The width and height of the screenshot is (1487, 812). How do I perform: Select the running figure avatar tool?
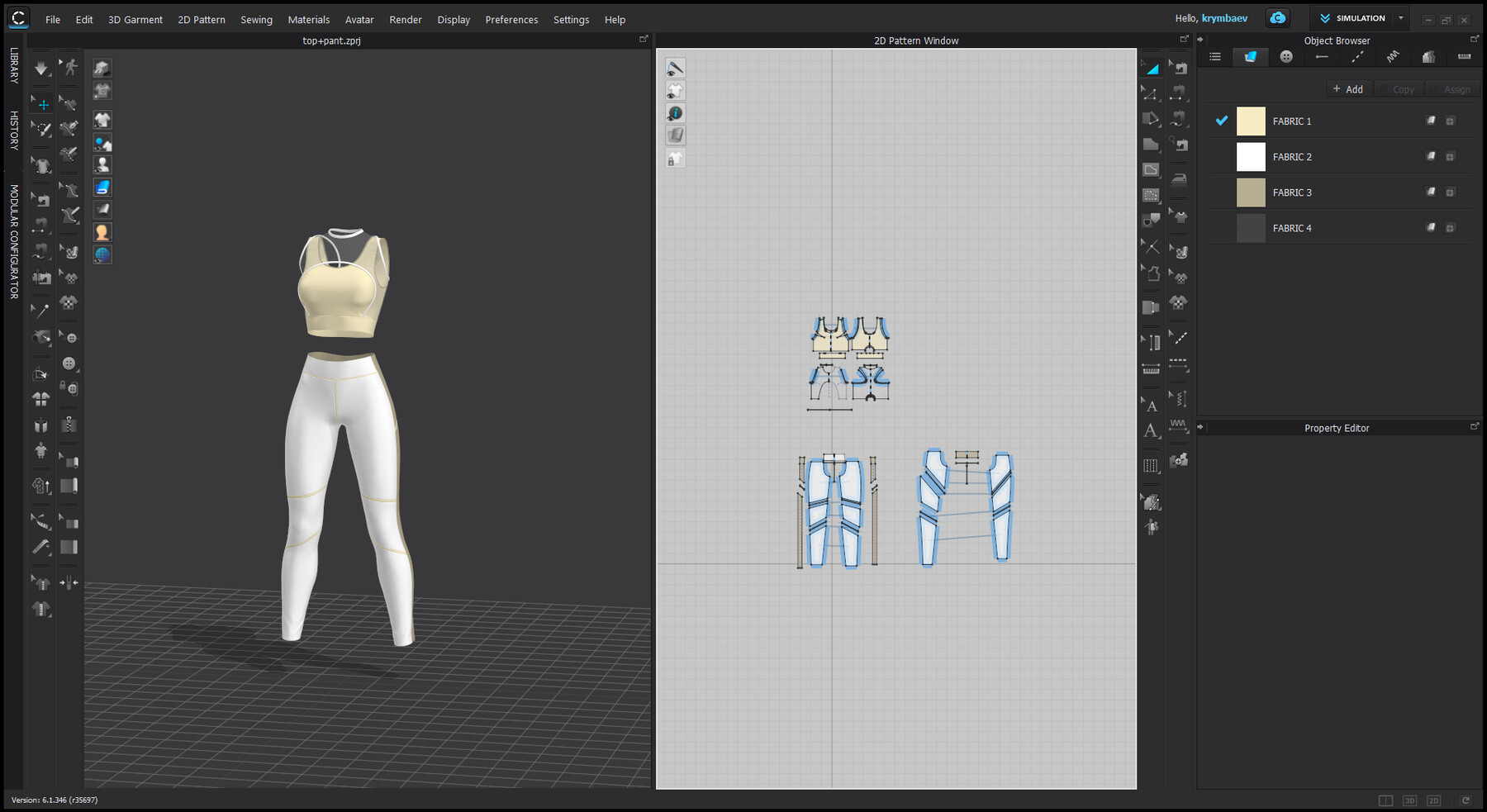click(x=69, y=69)
